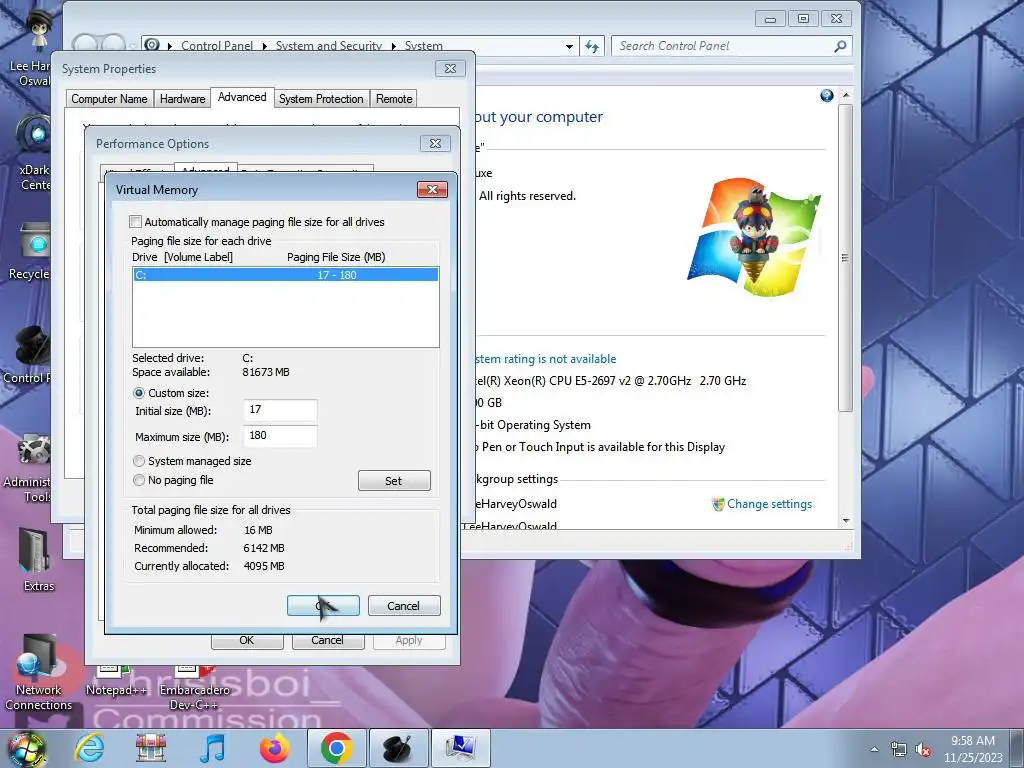Click the Set button
Screen dimensions: 1024x768
tap(394, 481)
